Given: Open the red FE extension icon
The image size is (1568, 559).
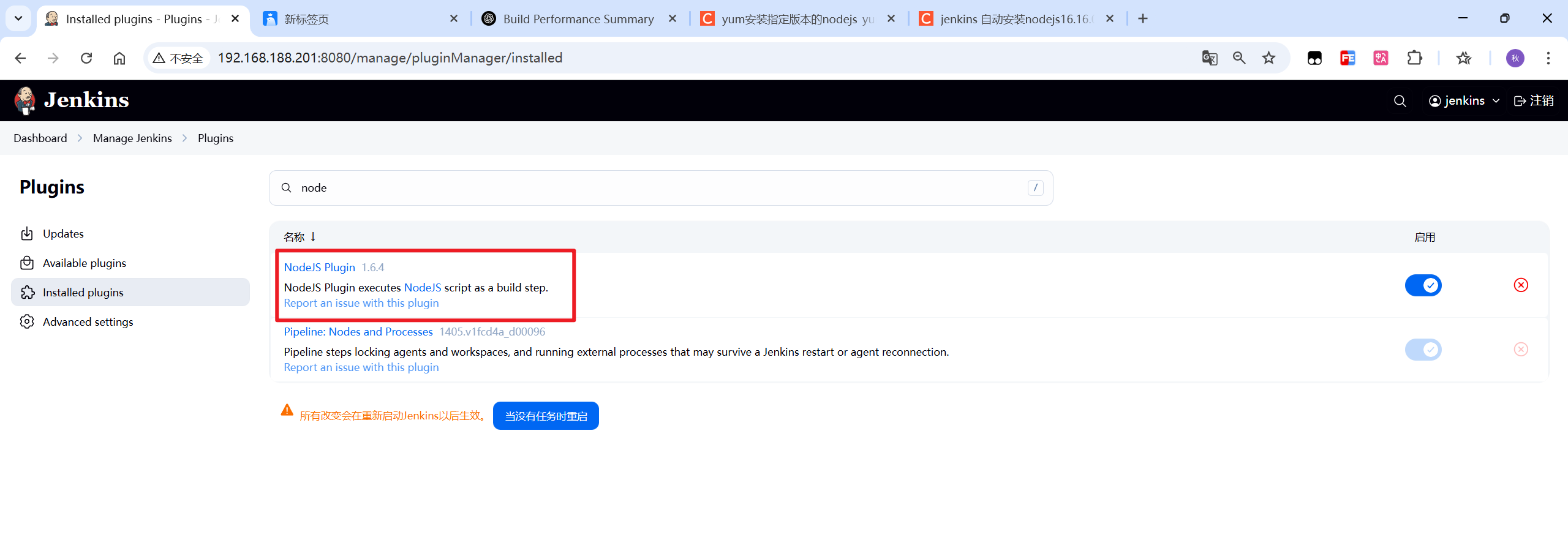Looking at the screenshot, I should click(1347, 58).
